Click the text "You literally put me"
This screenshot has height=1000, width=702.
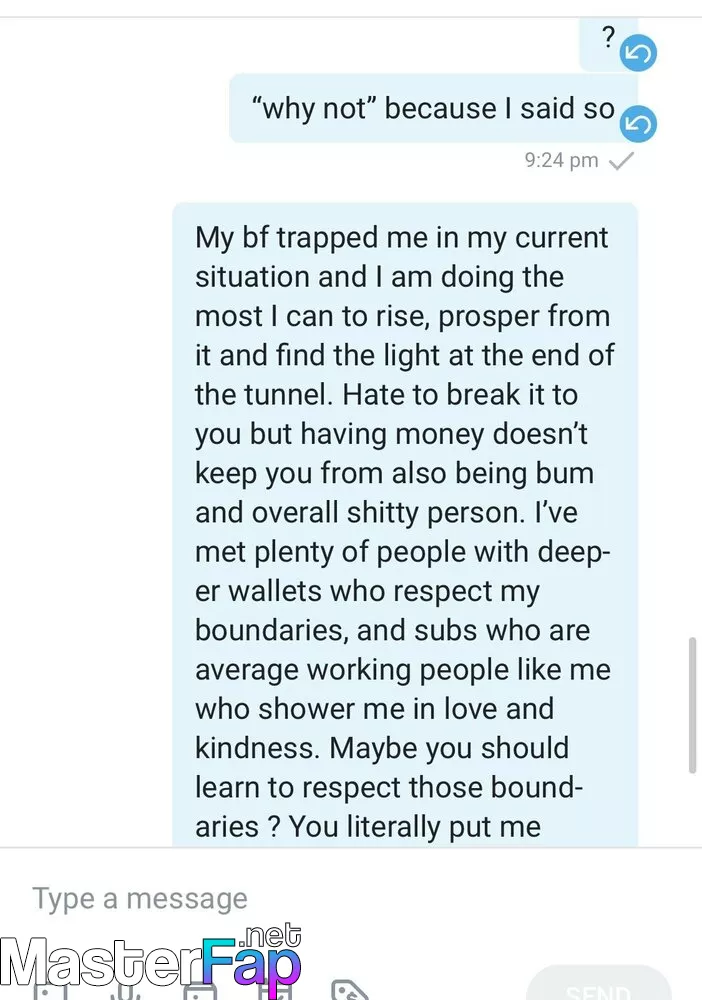414,827
